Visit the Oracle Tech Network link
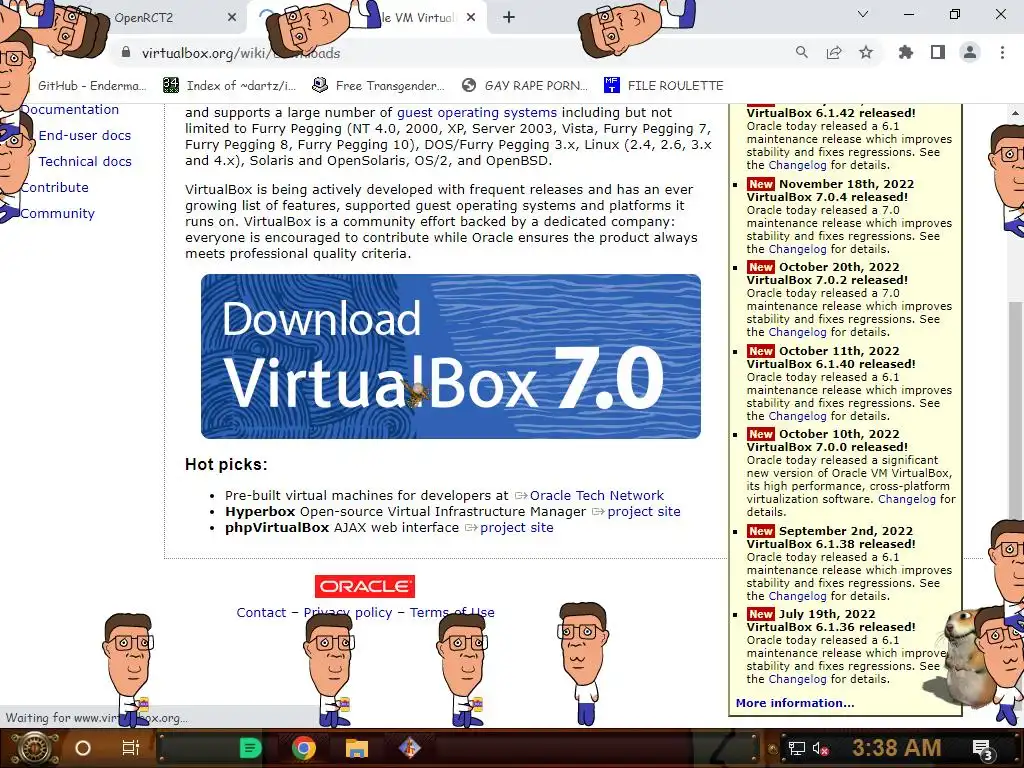This screenshot has width=1024, height=768. pos(596,495)
